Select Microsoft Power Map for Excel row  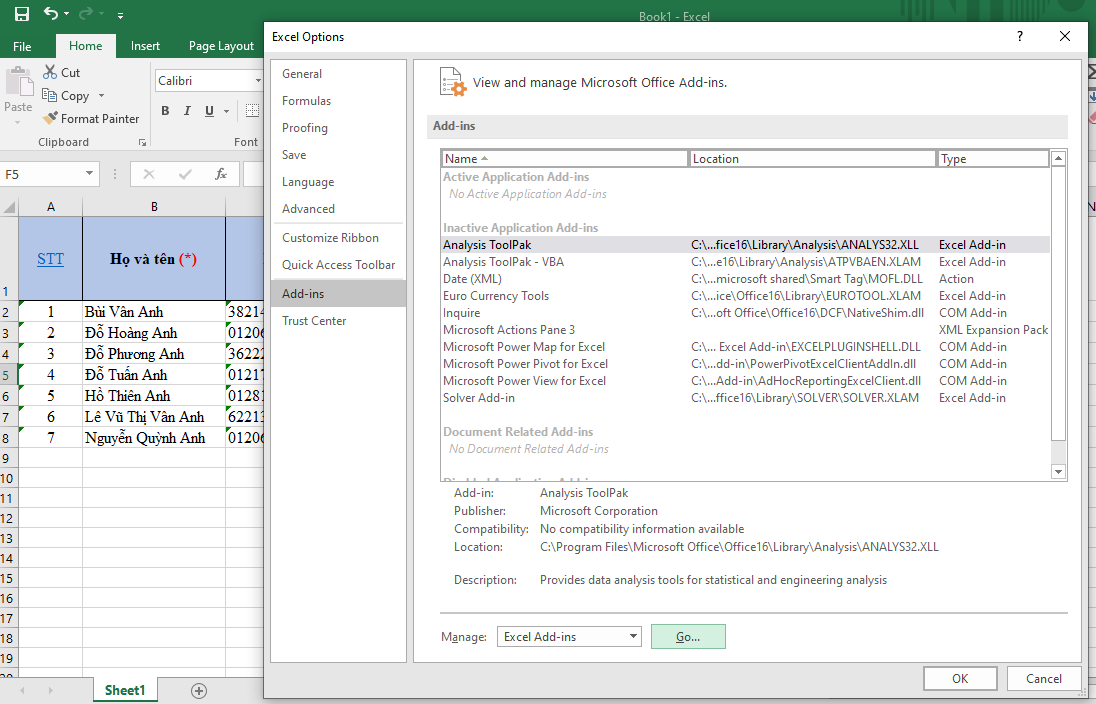[746, 347]
